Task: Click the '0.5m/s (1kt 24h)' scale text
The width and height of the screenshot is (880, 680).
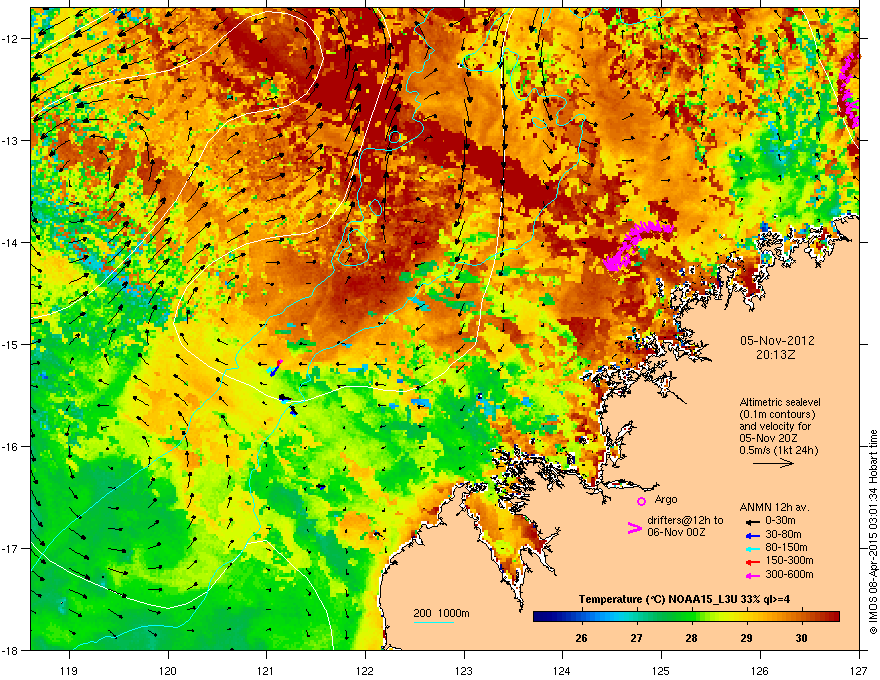Action: 778,450
